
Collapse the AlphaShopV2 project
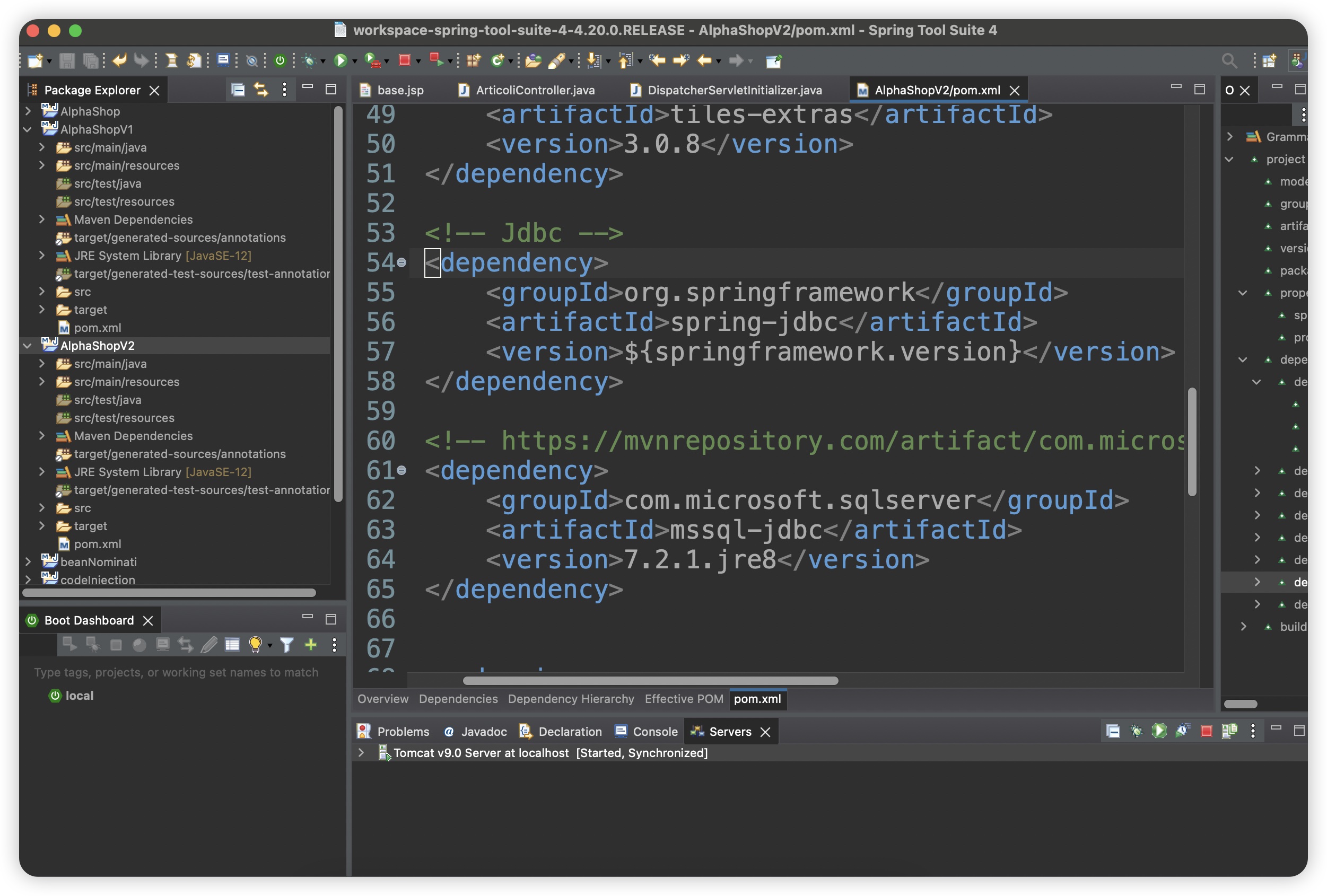[28, 346]
